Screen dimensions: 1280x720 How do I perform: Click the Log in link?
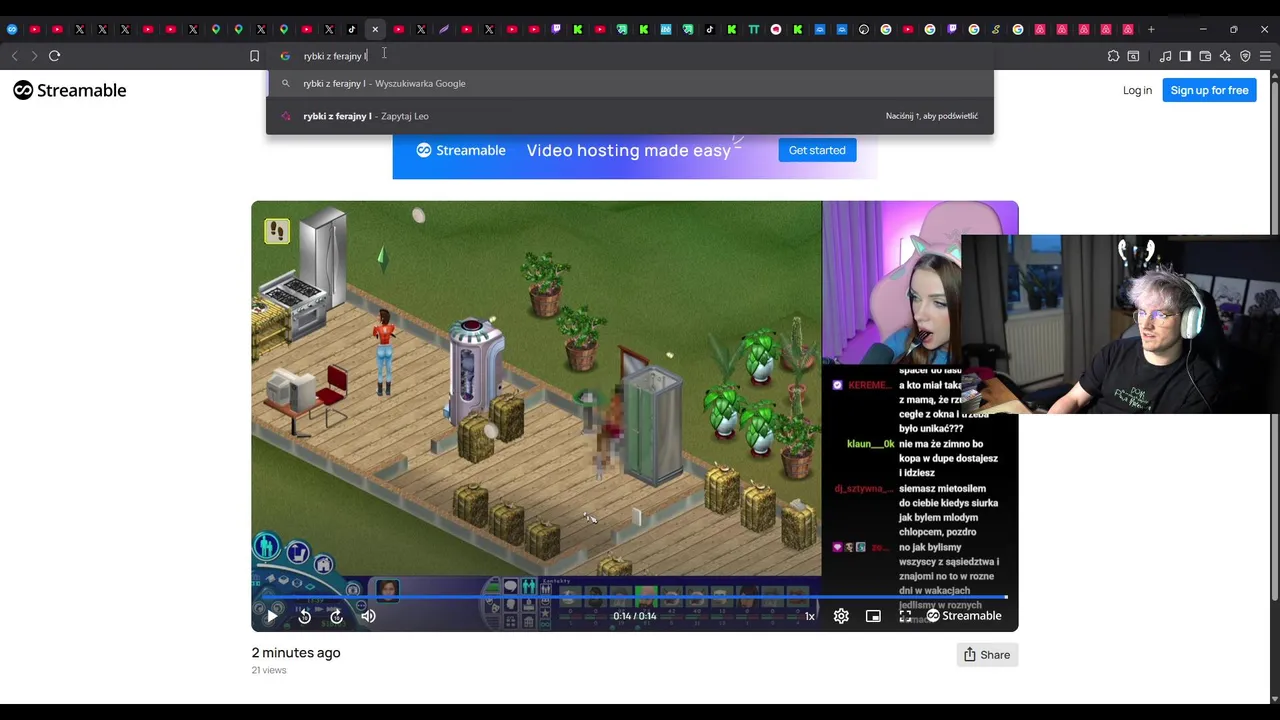coord(1137,90)
